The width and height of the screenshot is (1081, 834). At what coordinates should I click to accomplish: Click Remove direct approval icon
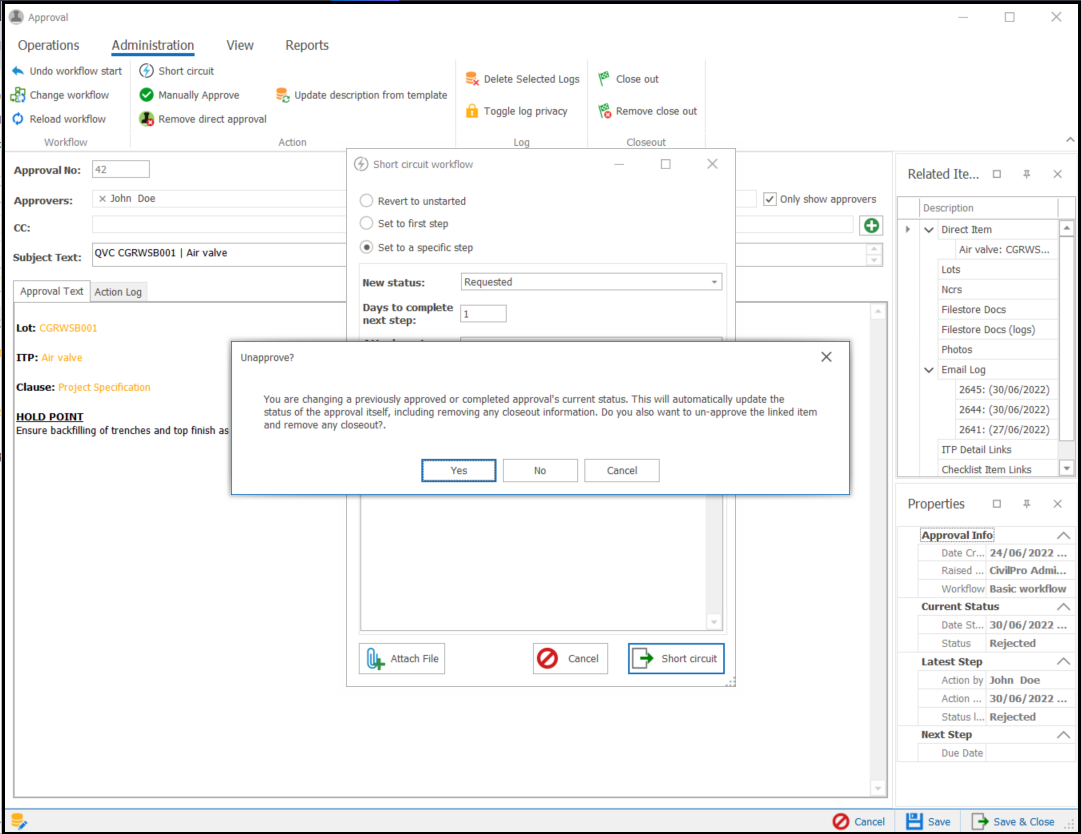(x=147, y=119)
